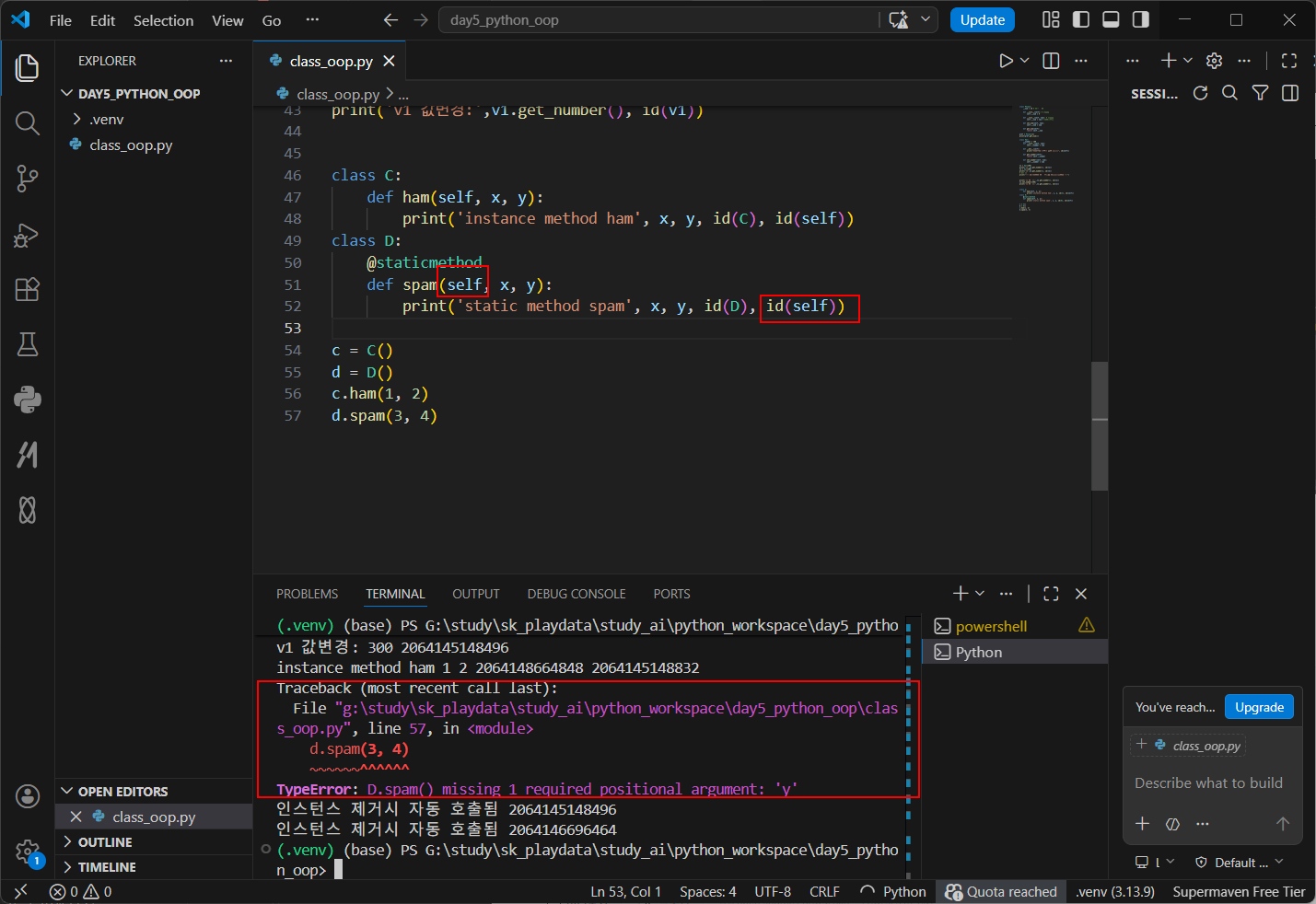This screenshot has width=1316, height=904.
Task: Switch to the Problems tab
Action: [x=307, y=594]
